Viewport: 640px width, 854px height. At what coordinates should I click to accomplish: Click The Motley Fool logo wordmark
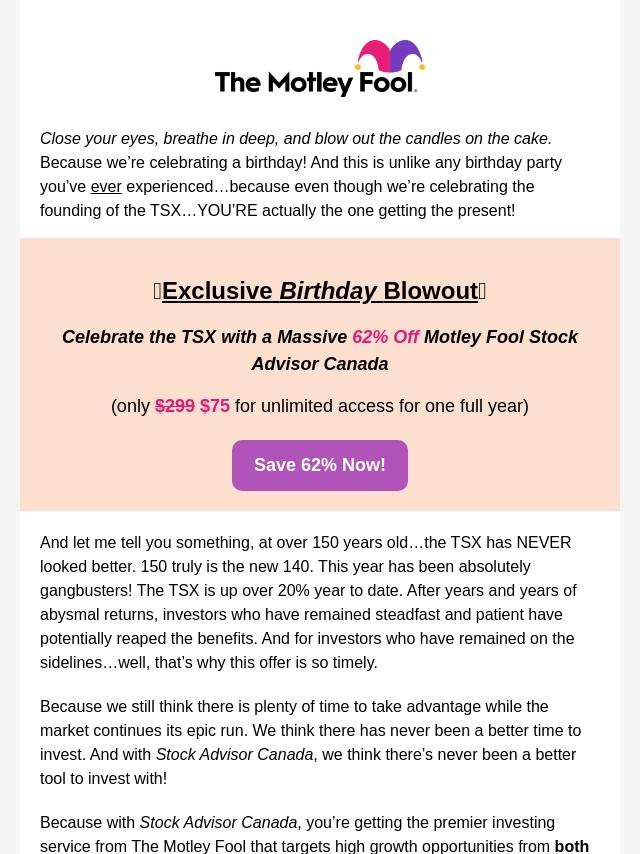click(x=300, y=82)
